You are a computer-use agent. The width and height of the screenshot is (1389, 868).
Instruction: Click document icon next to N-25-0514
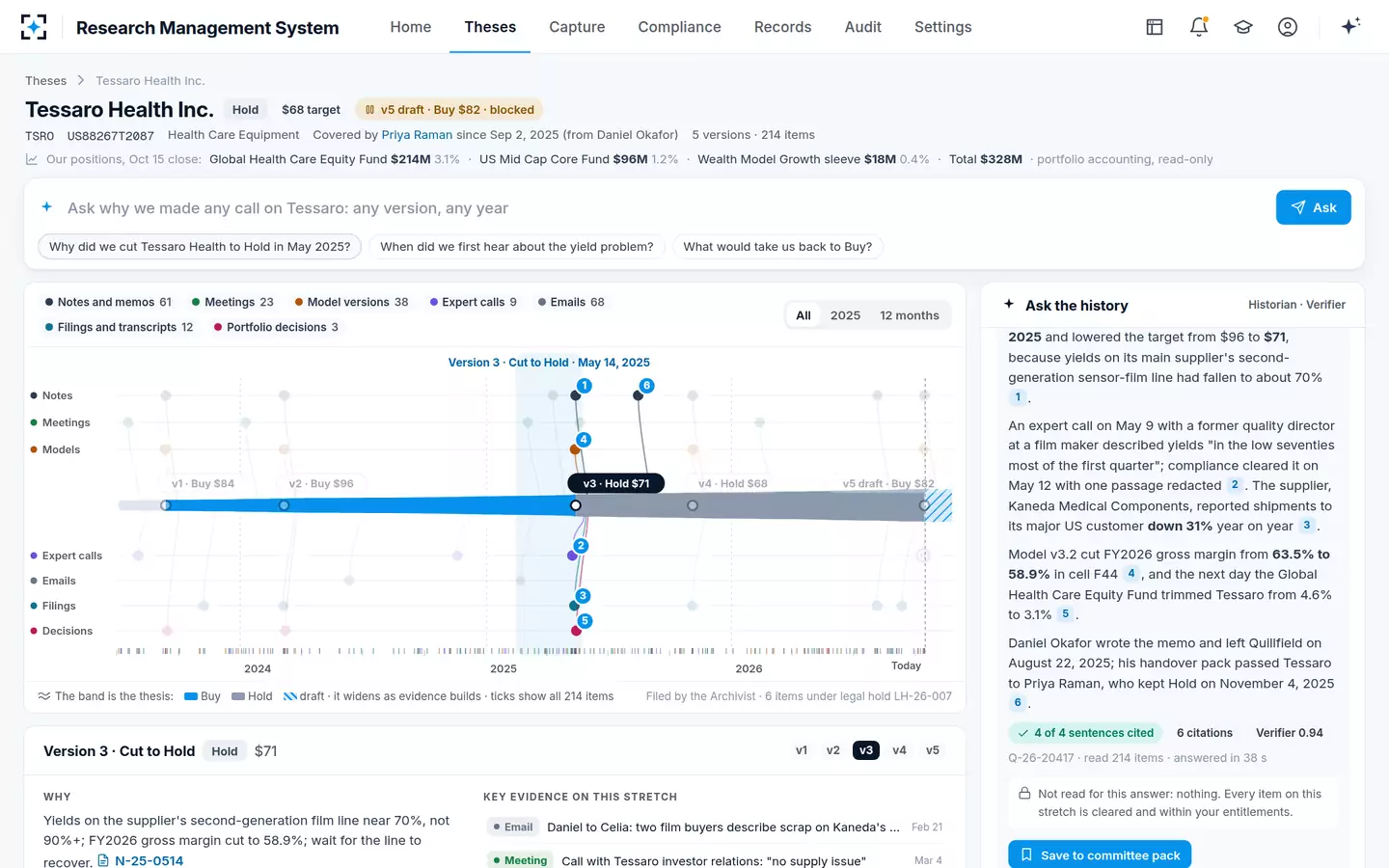103,860
